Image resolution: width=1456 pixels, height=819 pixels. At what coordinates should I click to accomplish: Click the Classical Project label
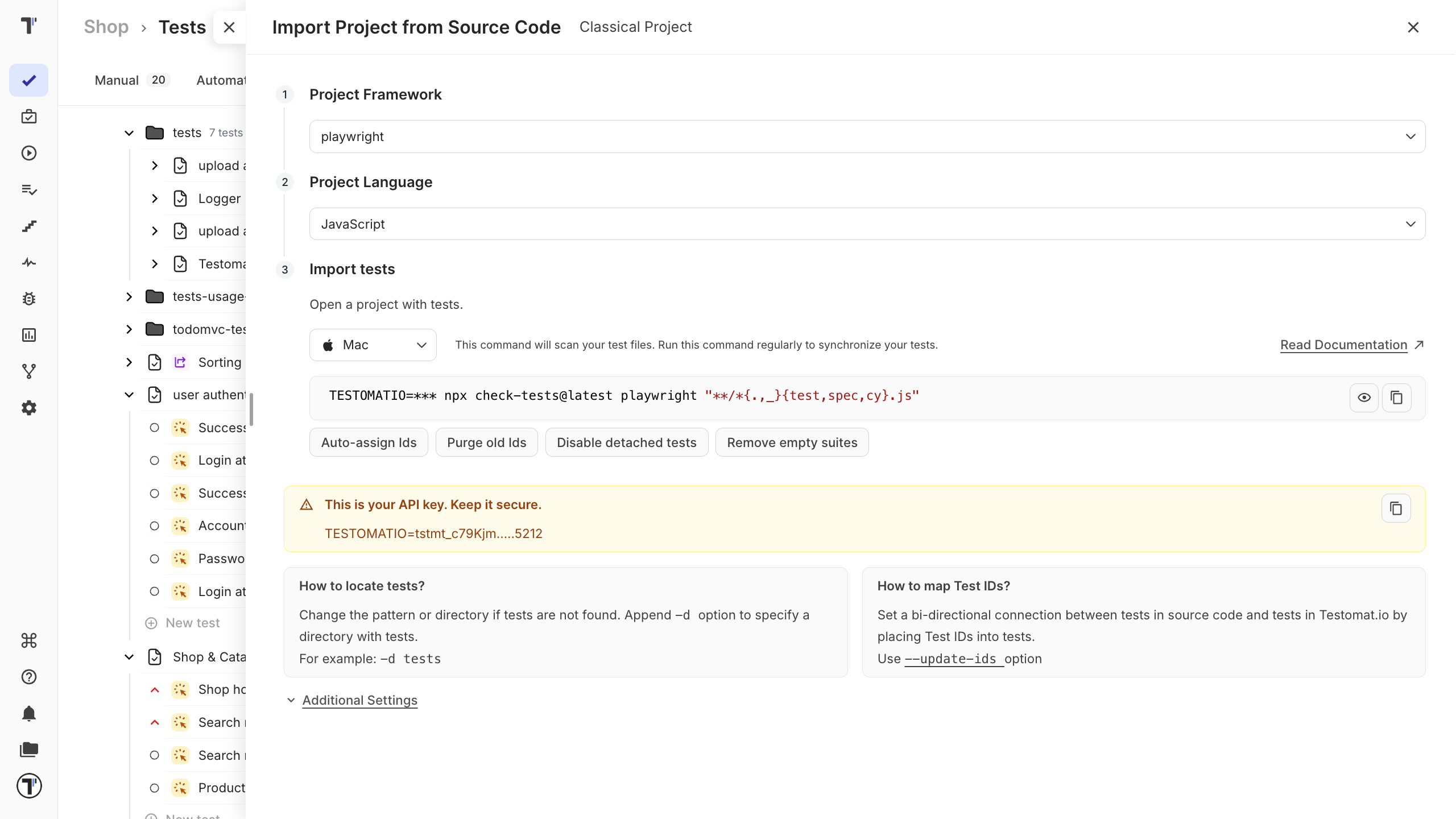pyautogui.click(x=635, y=27)
